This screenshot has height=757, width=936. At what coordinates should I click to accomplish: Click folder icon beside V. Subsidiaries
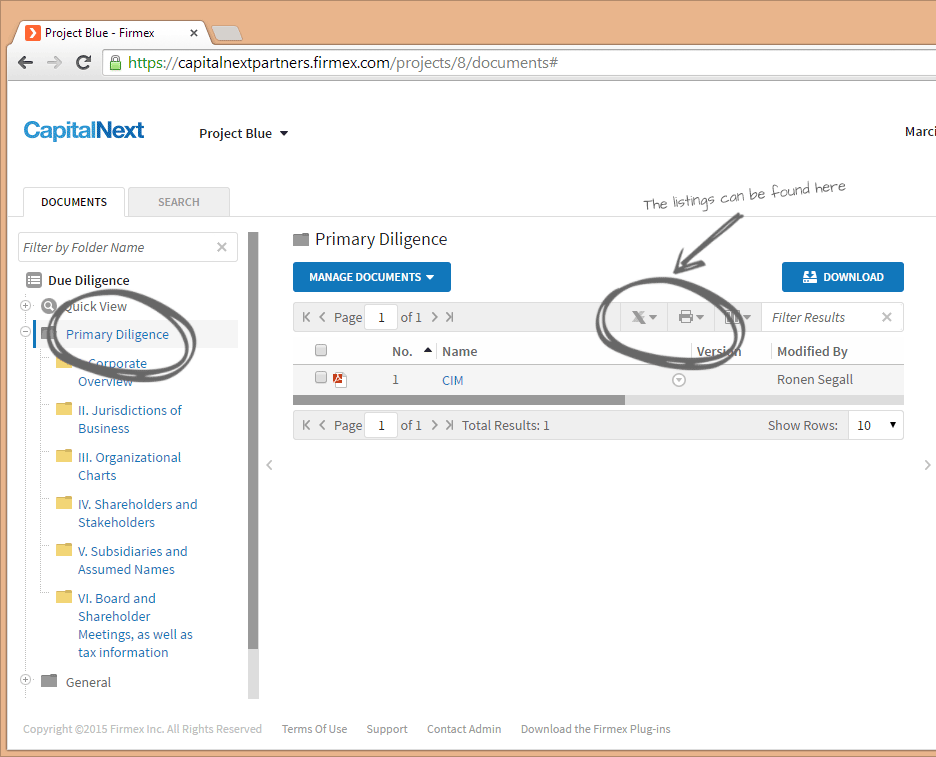[64, 550]
